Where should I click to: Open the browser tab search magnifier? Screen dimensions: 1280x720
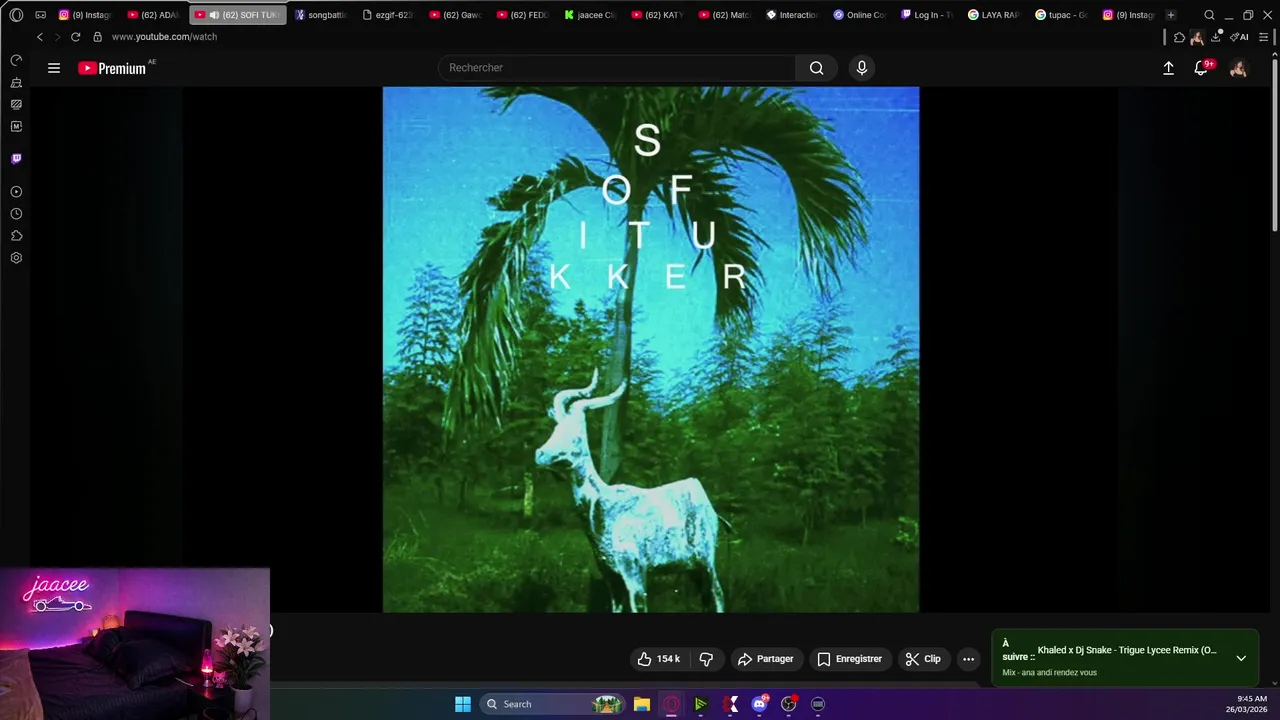click(x=1209, y=15)
